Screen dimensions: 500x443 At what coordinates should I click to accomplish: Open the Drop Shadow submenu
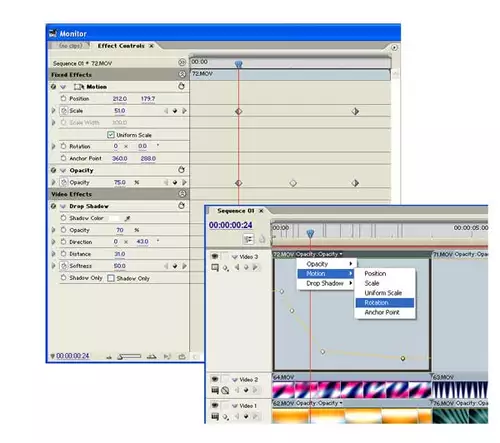[x=326, y=283]
